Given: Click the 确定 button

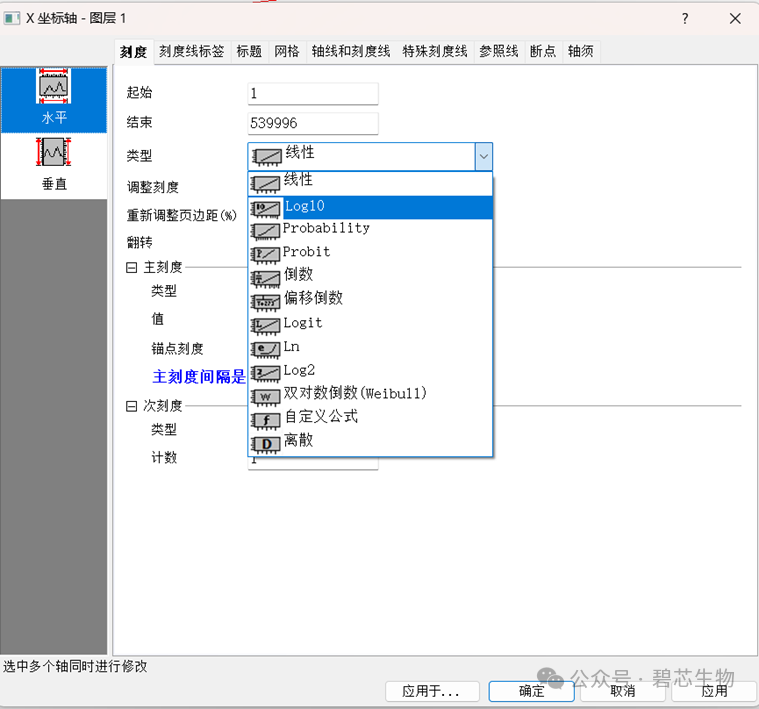Looking at the screenshot, I should [531, 691].
